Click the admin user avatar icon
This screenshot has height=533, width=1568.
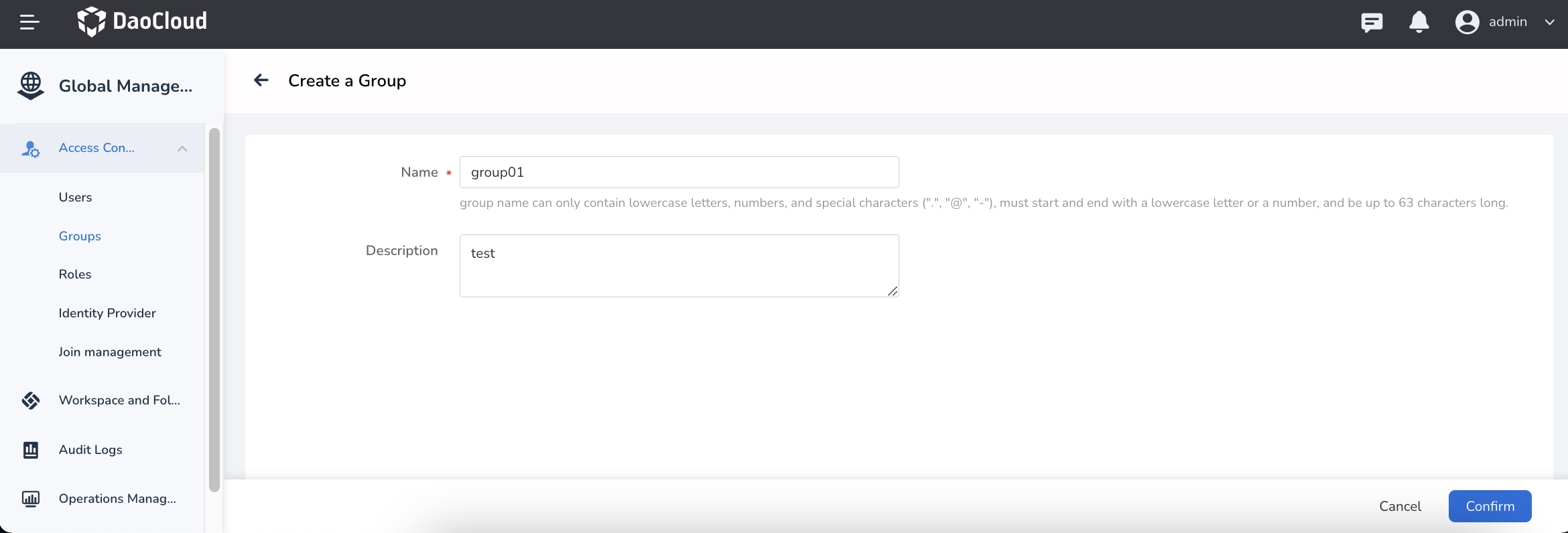tap(1467, 22)
